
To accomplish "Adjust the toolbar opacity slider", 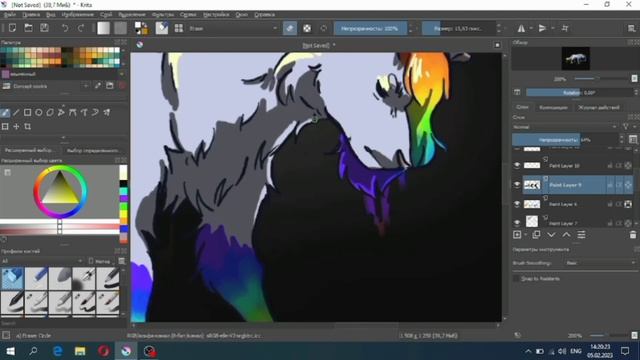I will [x=371, y=28].
